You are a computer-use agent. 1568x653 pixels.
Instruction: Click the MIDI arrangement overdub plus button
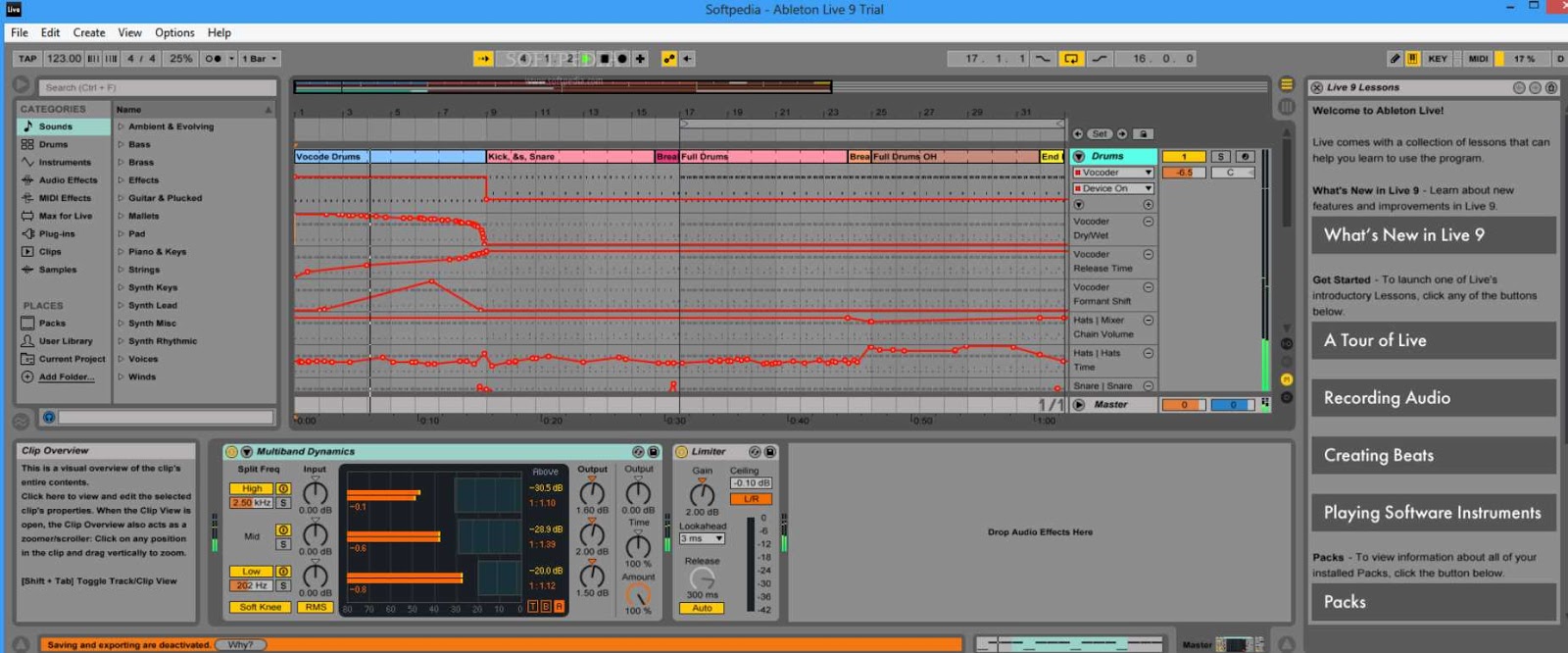click(x=640, y=59)
